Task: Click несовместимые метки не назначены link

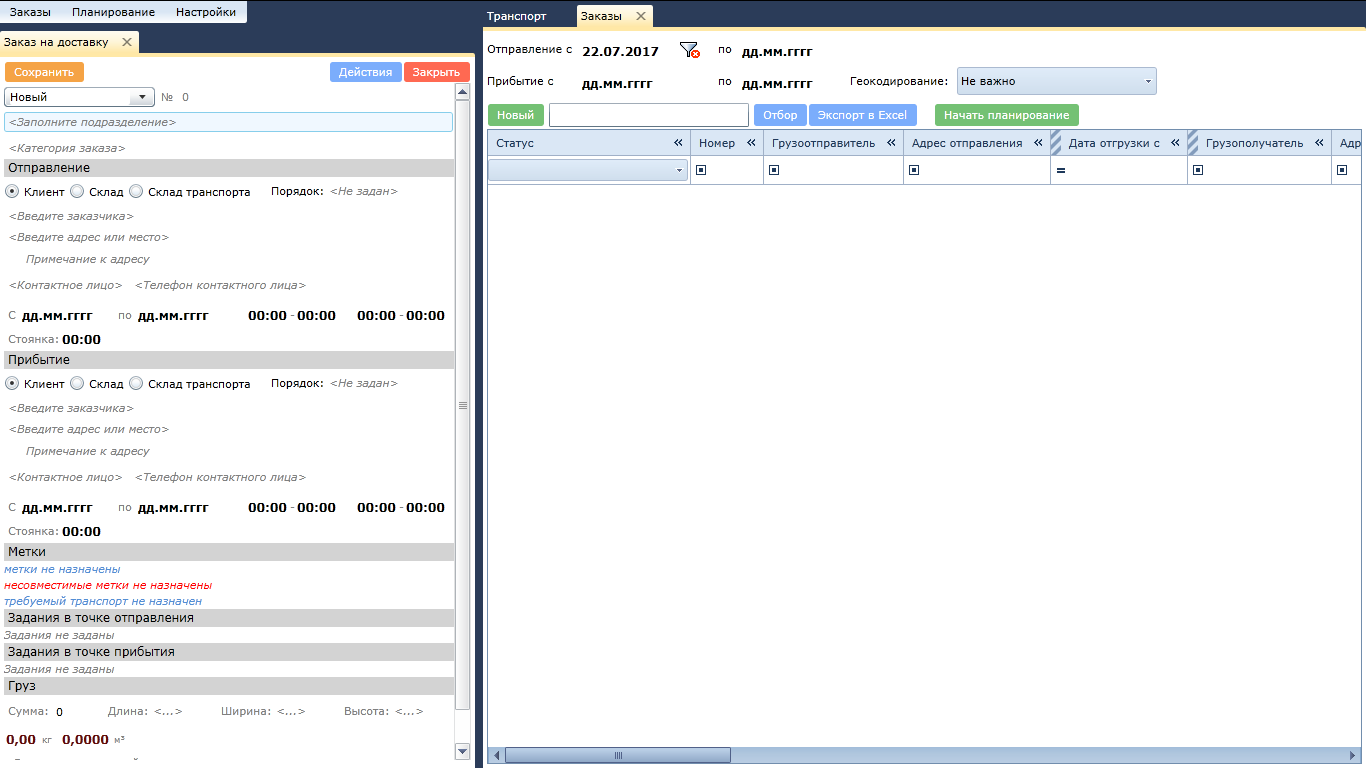Action: pyautogui.click(x=108, y=585)
